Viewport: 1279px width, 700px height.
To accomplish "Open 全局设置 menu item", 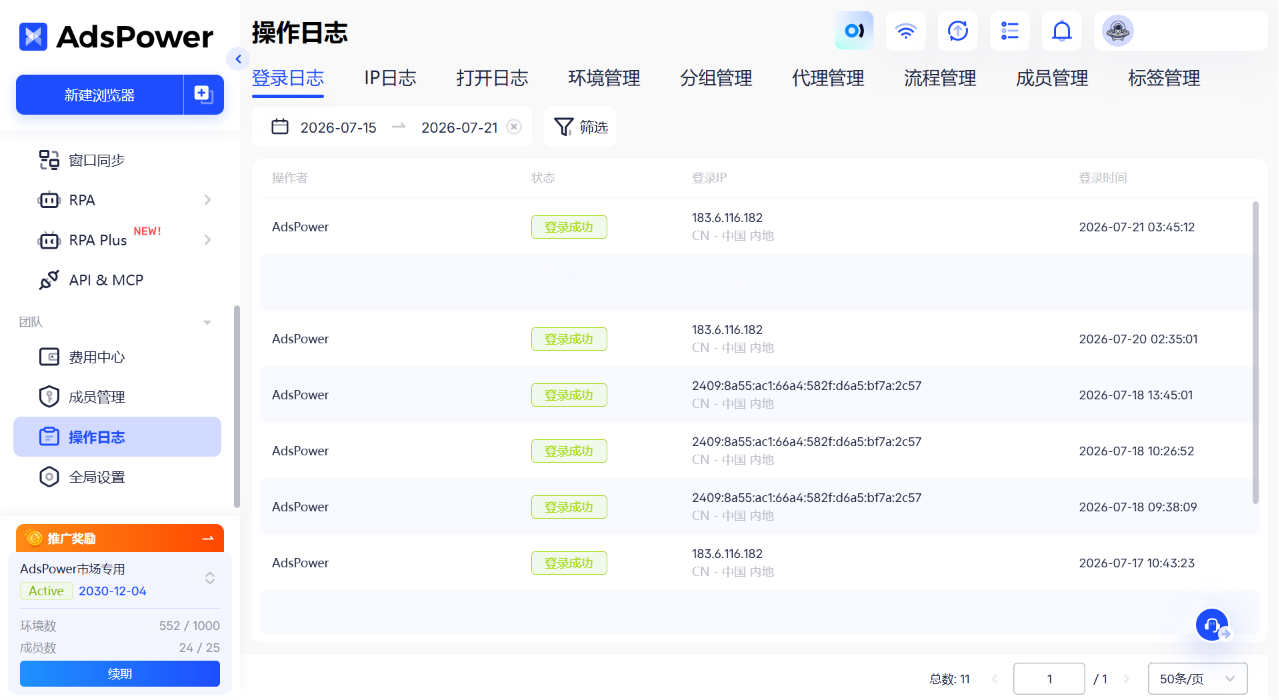I will click(x=117, y=477).
